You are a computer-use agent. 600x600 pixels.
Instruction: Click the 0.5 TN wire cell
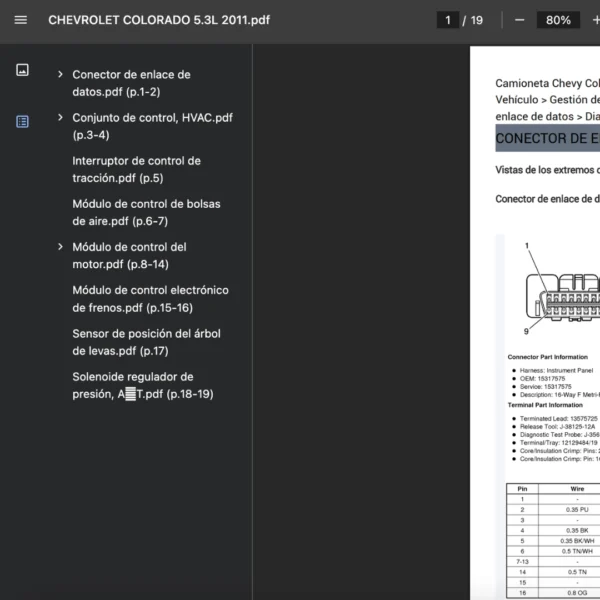click(577, 572)
